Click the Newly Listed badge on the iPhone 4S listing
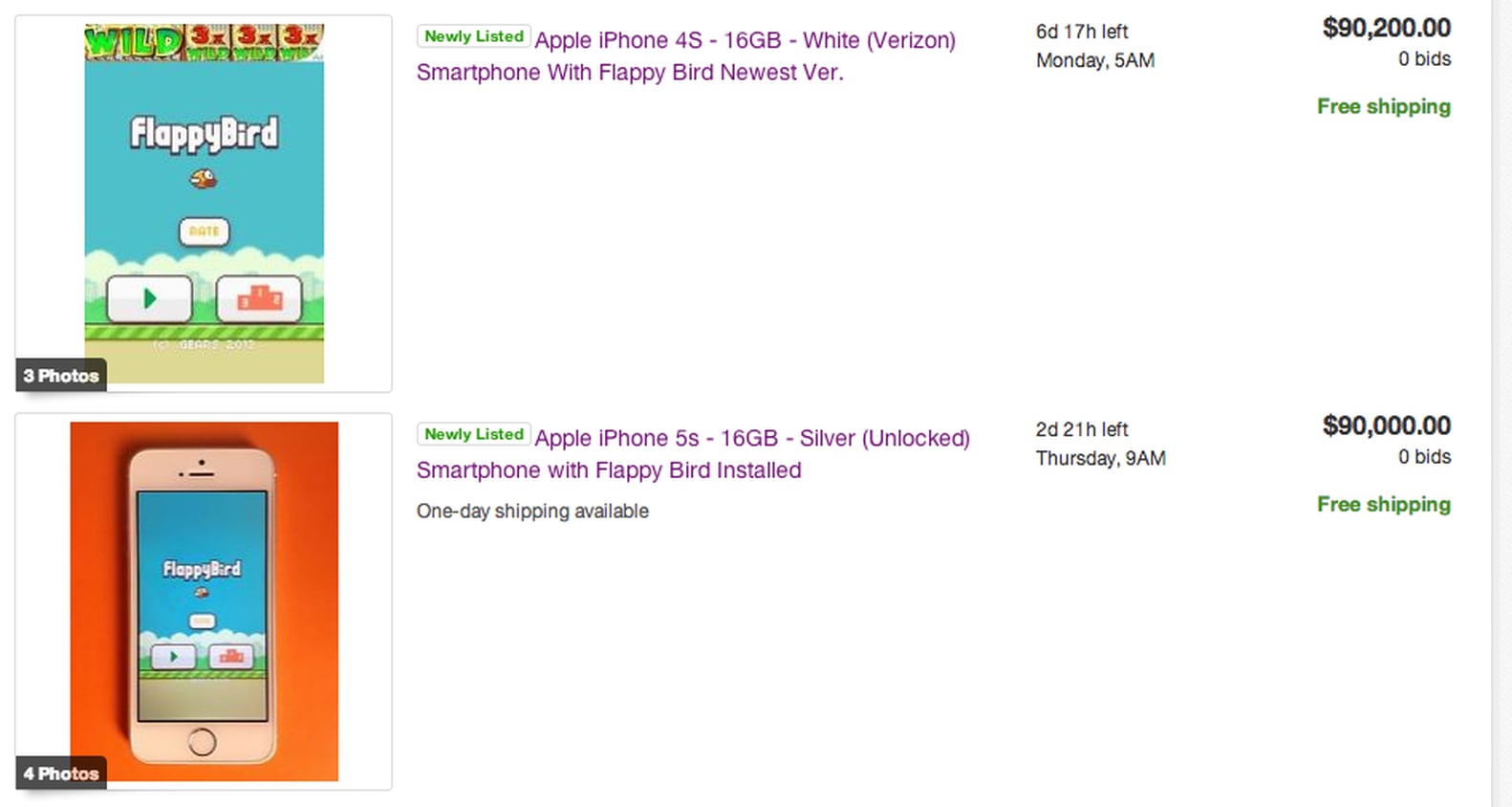The width and height of the screenshot is (1512, 807). coord(473,35)
